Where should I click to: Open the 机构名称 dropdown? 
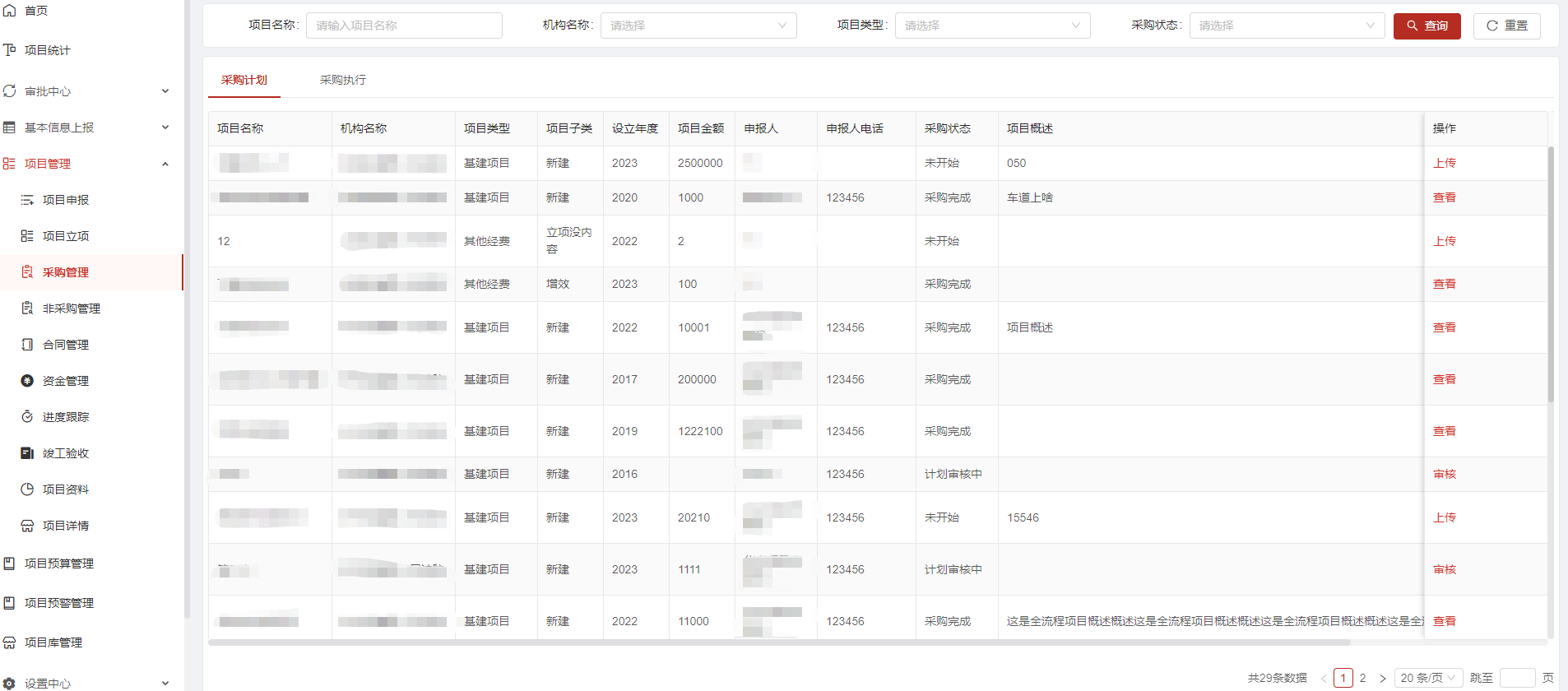pyautogui.click(x=698, y=26)
